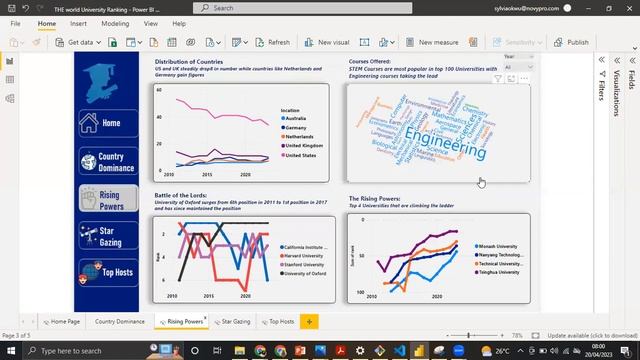
Task: Switch to the Modeling ribbon tab
Action: [x=115, y=24]
